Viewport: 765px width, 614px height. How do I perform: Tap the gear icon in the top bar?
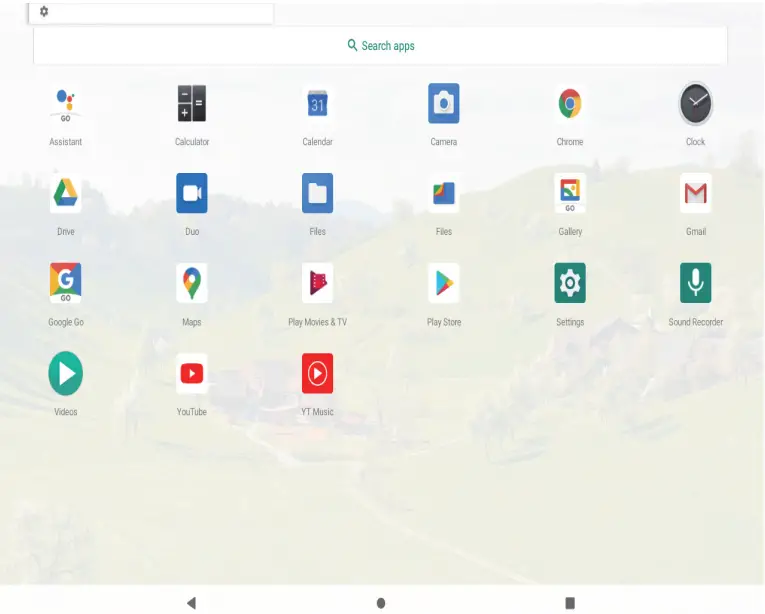point(44,11)
